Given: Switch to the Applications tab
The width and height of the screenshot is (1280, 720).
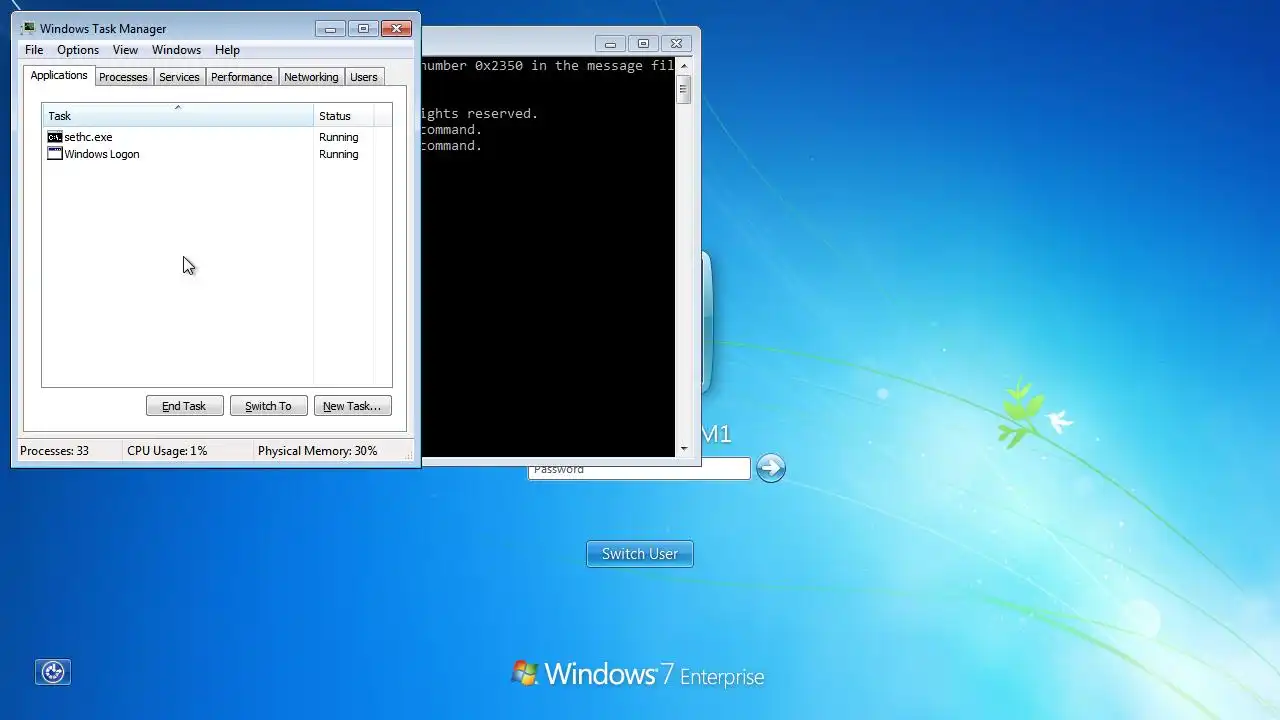Looking at the screenshot, I should point(59,76).
